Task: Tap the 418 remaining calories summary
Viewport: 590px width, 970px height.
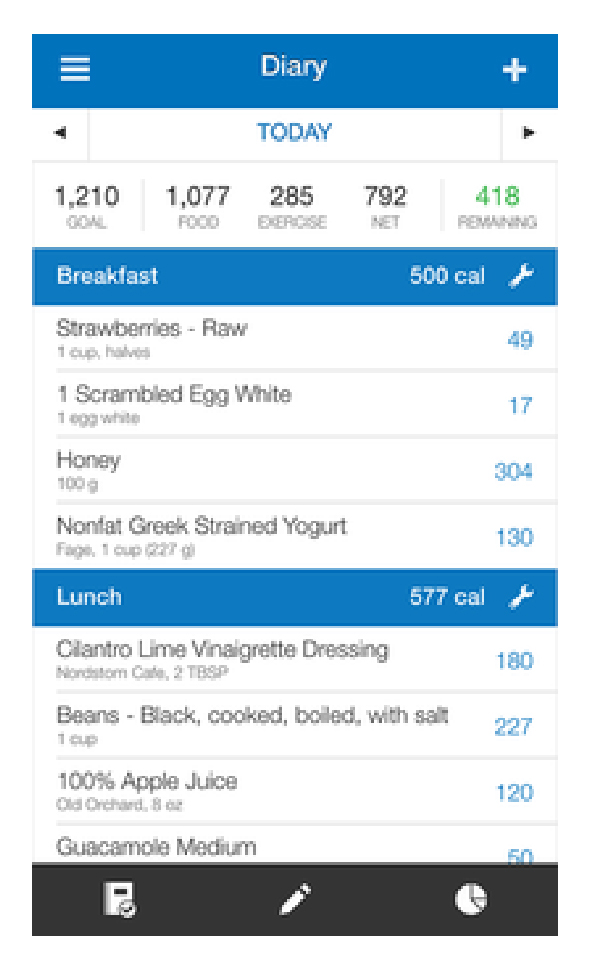Action: pos(497,206)
